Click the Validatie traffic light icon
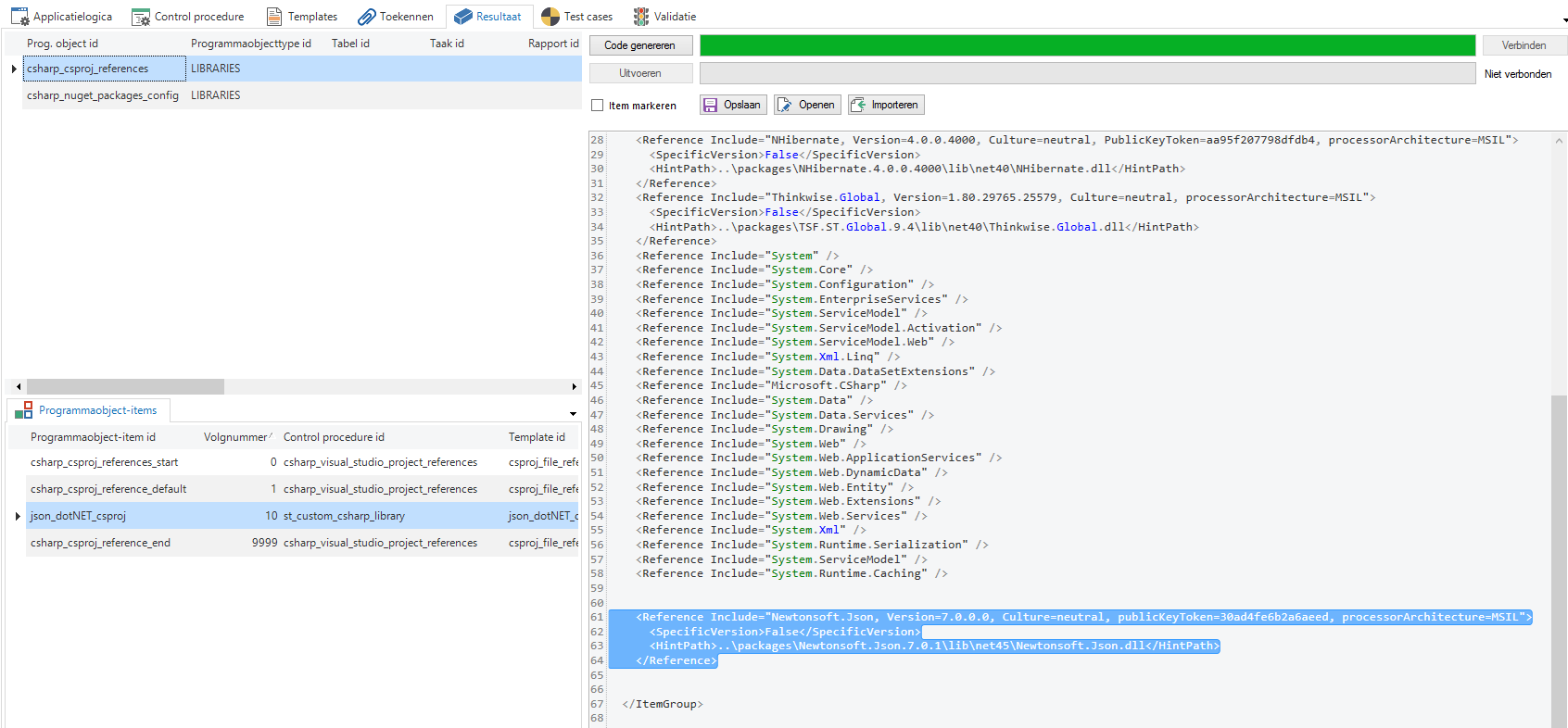Viewport: 1568px width, 728px height. click(641, 17)
